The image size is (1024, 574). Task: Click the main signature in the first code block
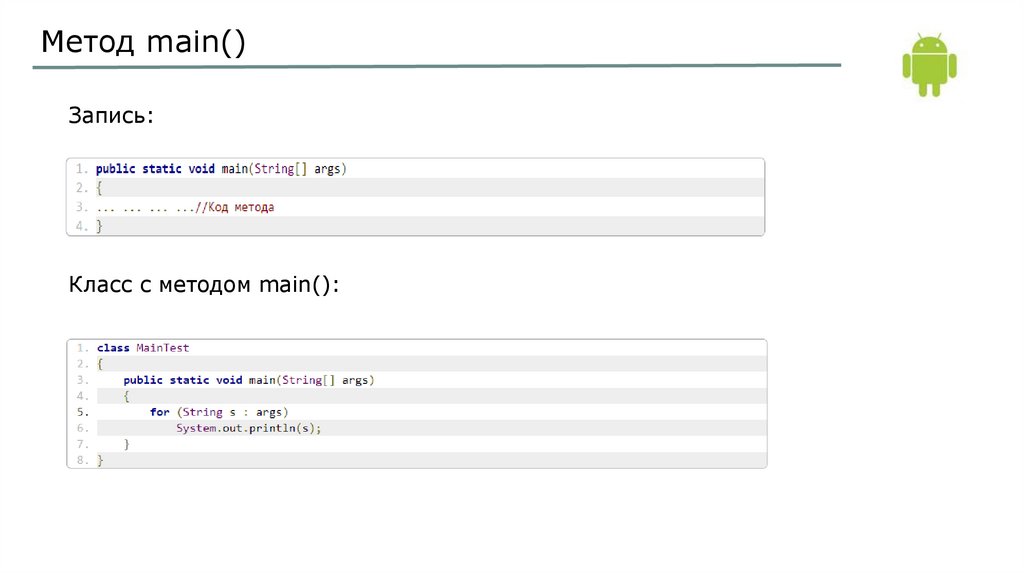pyautogui.click(x=221, y=169)
